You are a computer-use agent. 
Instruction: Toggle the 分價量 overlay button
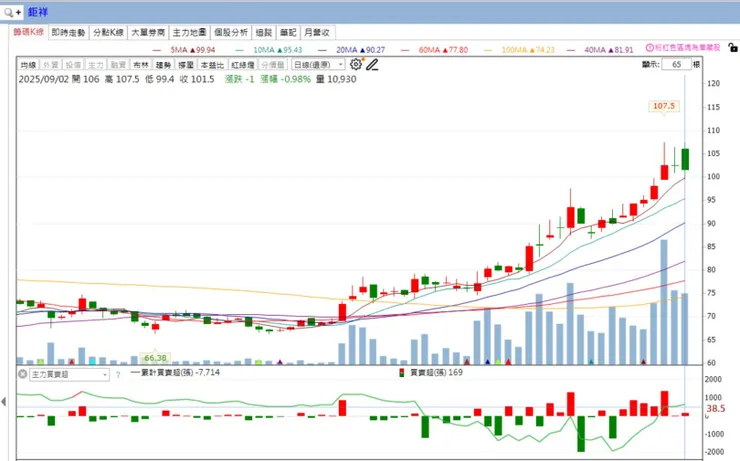point(273,65)
